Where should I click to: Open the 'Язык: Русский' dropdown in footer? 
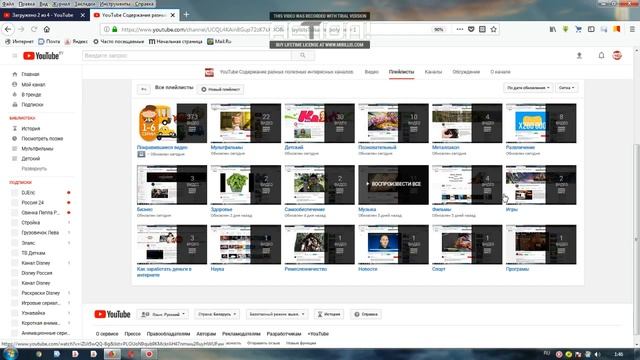(163, 314)
